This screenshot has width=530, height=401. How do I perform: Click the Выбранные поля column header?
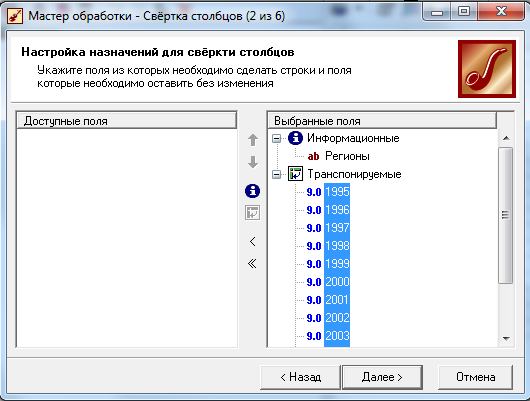pos(382,121)
